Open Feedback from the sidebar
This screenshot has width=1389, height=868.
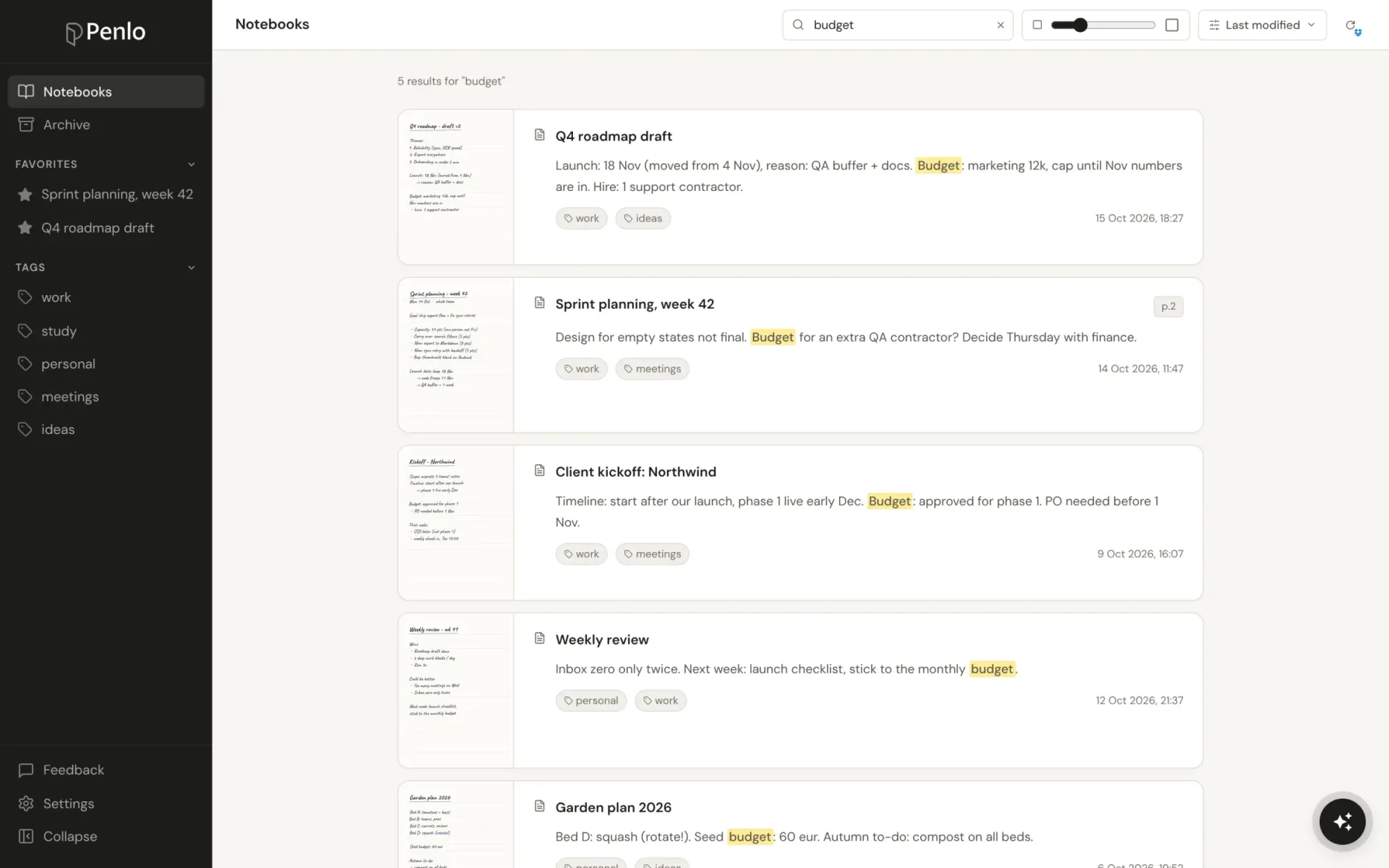pyautogui.click(x=61, y=770)
